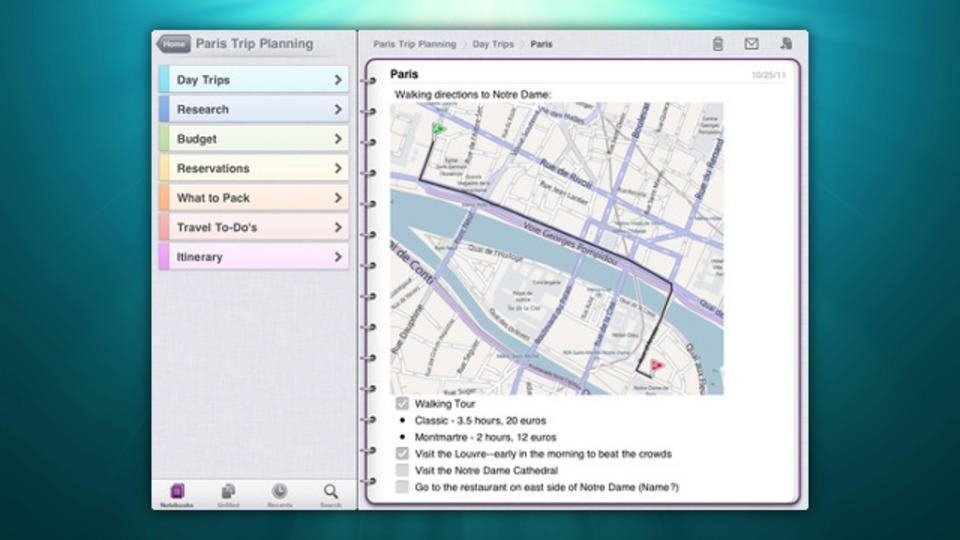Tap the Notre Dame walking map image
Image resolution: width=960 pixels, height=540 pixels.
[x=557, y=249]
